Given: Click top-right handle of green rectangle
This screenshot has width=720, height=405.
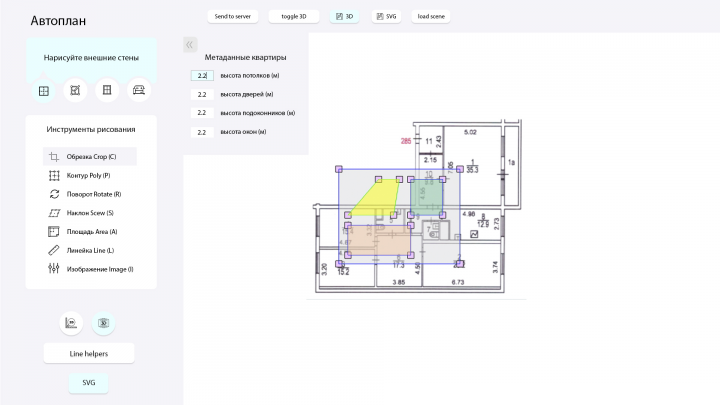Looking at the screenshot, I should pos(443,180).
